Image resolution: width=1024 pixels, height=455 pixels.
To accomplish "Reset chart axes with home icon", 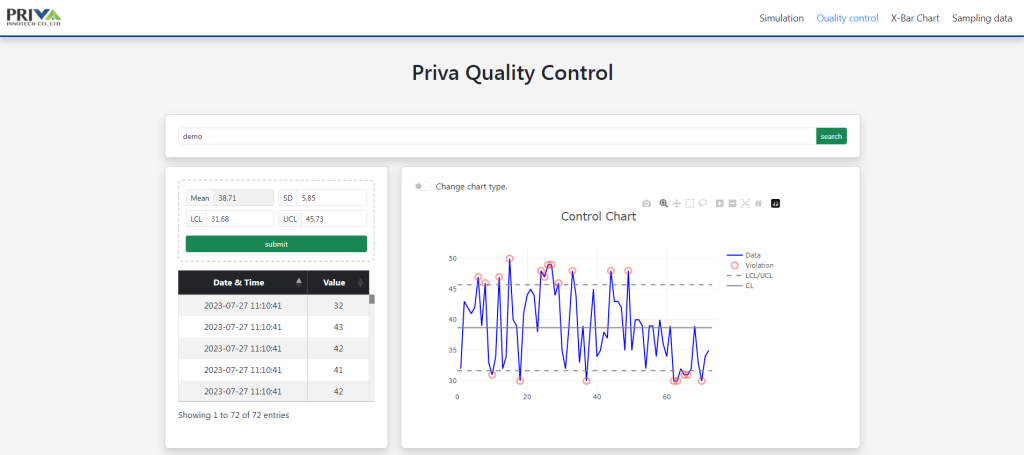I will pyautogui.click(x=759, y=203).
